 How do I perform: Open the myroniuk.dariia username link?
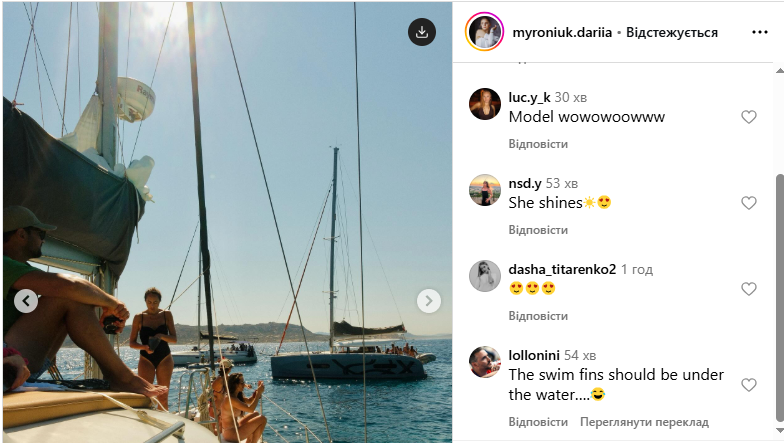(x=561, y=32)
